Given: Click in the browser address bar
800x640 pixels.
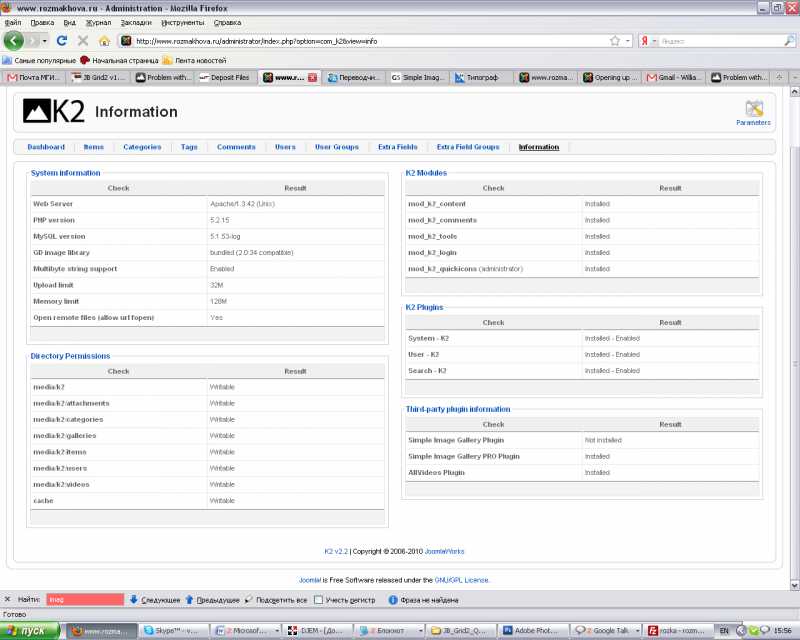Looking at the screenshot, I should pyautogui.click(x=370, y=41).
